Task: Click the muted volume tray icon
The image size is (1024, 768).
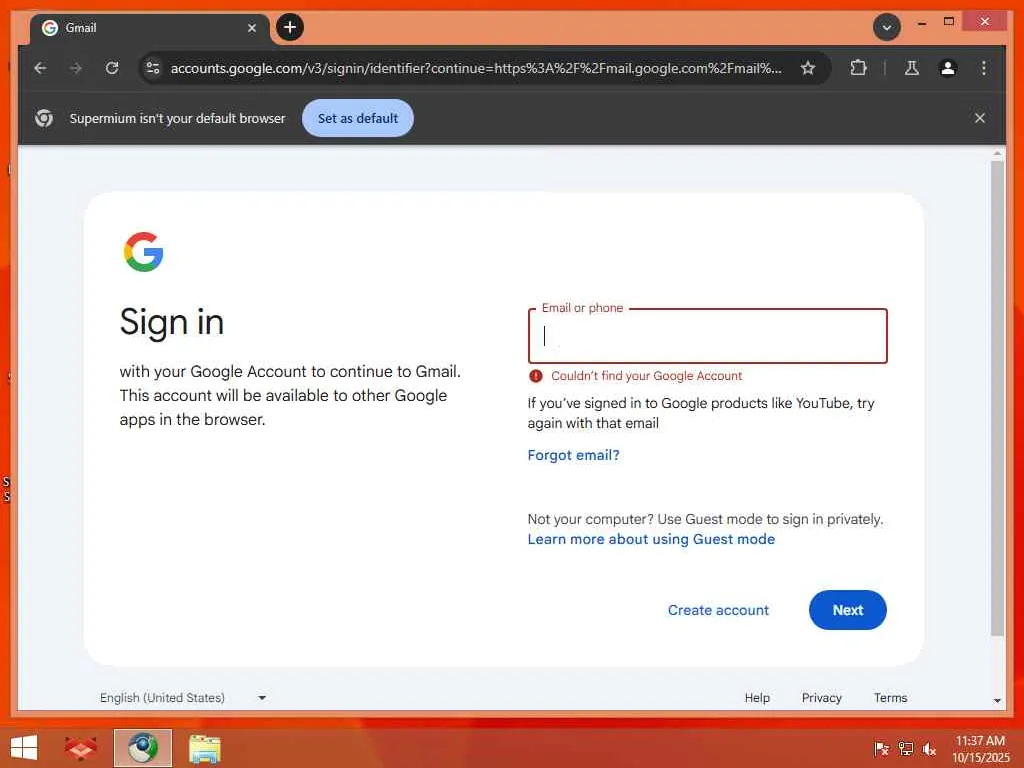Action: tap(929, 748)
